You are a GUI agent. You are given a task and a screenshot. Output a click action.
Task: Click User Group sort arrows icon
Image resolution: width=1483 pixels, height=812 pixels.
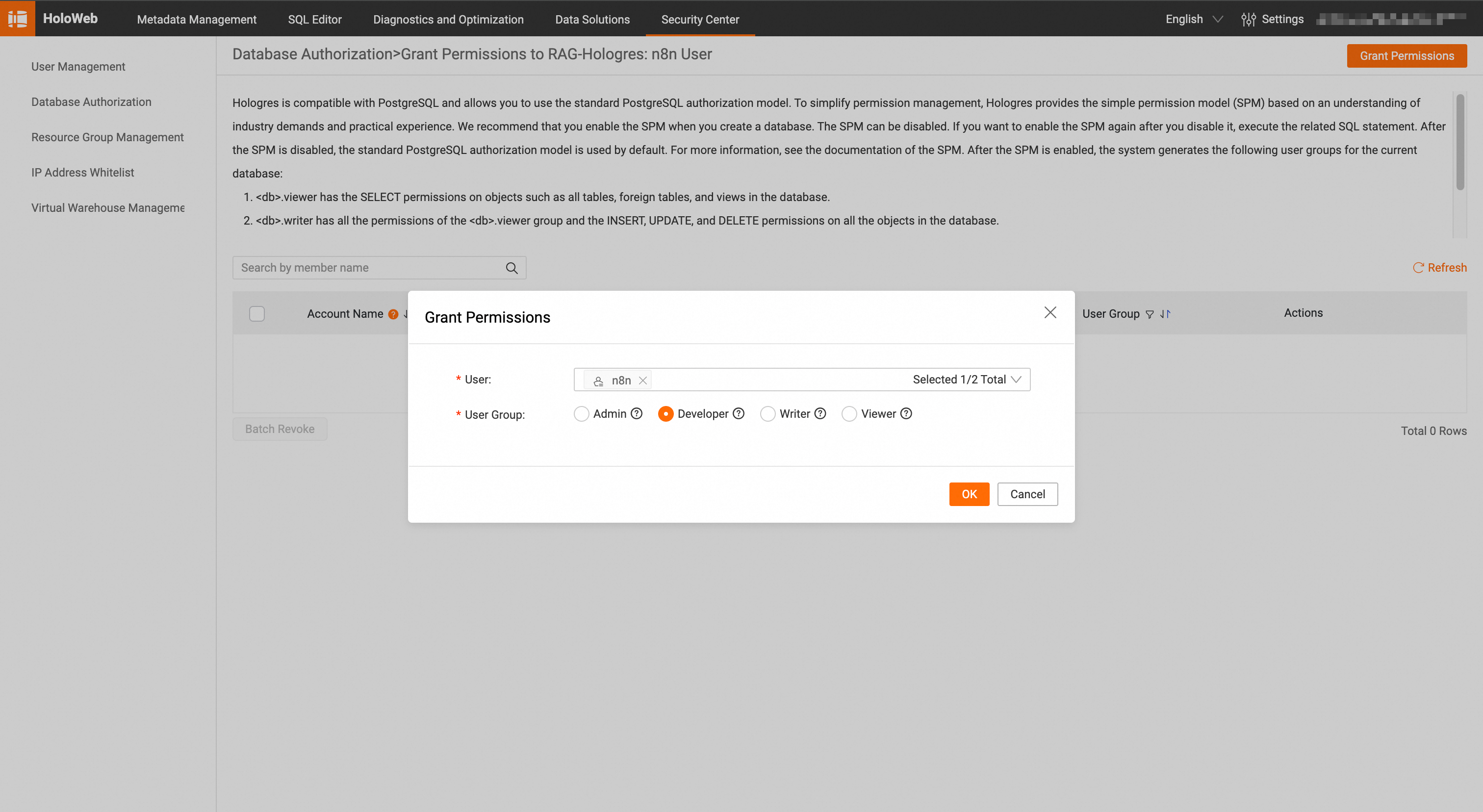click(1165, 314)
